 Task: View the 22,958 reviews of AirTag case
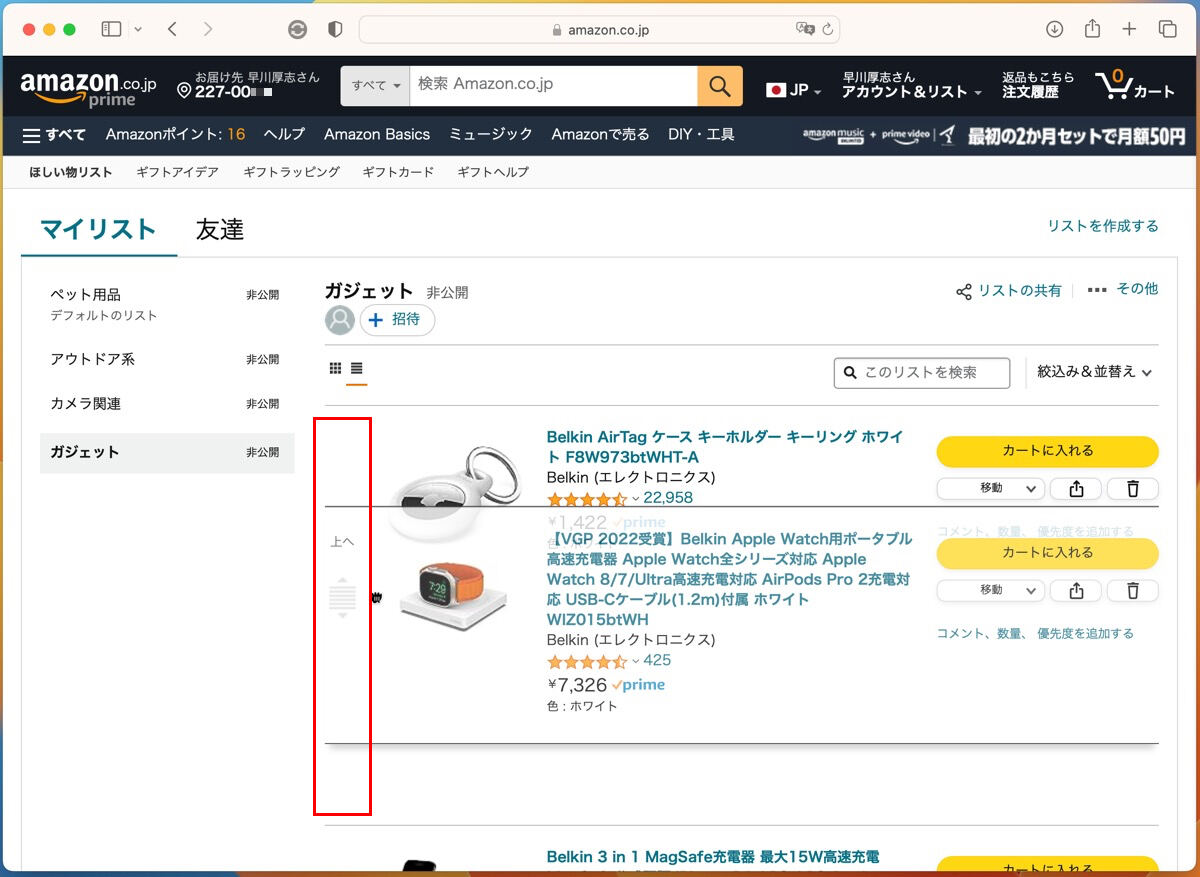[668, 498]
